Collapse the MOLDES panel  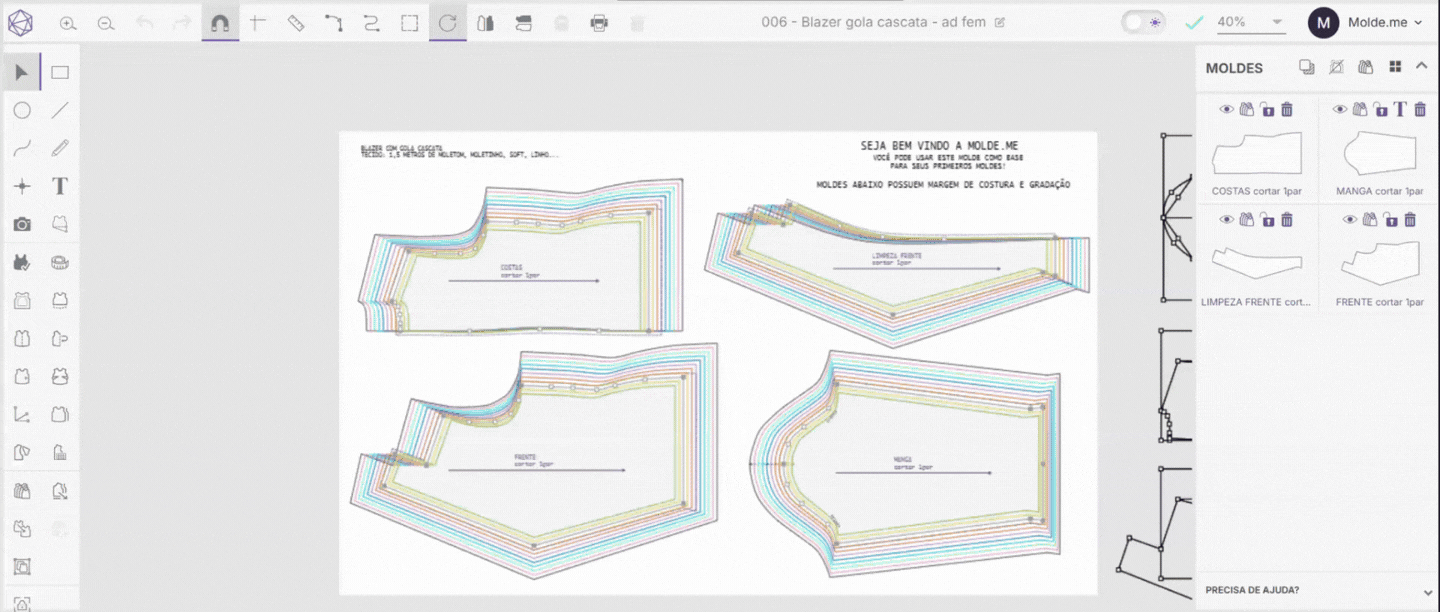tap(1421, 67)
